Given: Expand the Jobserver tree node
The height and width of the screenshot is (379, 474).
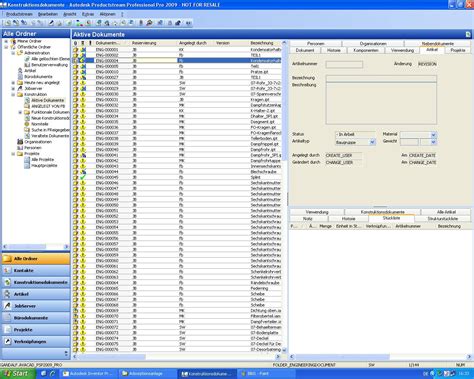Looking at the screenshot, I should click(13, 88).
